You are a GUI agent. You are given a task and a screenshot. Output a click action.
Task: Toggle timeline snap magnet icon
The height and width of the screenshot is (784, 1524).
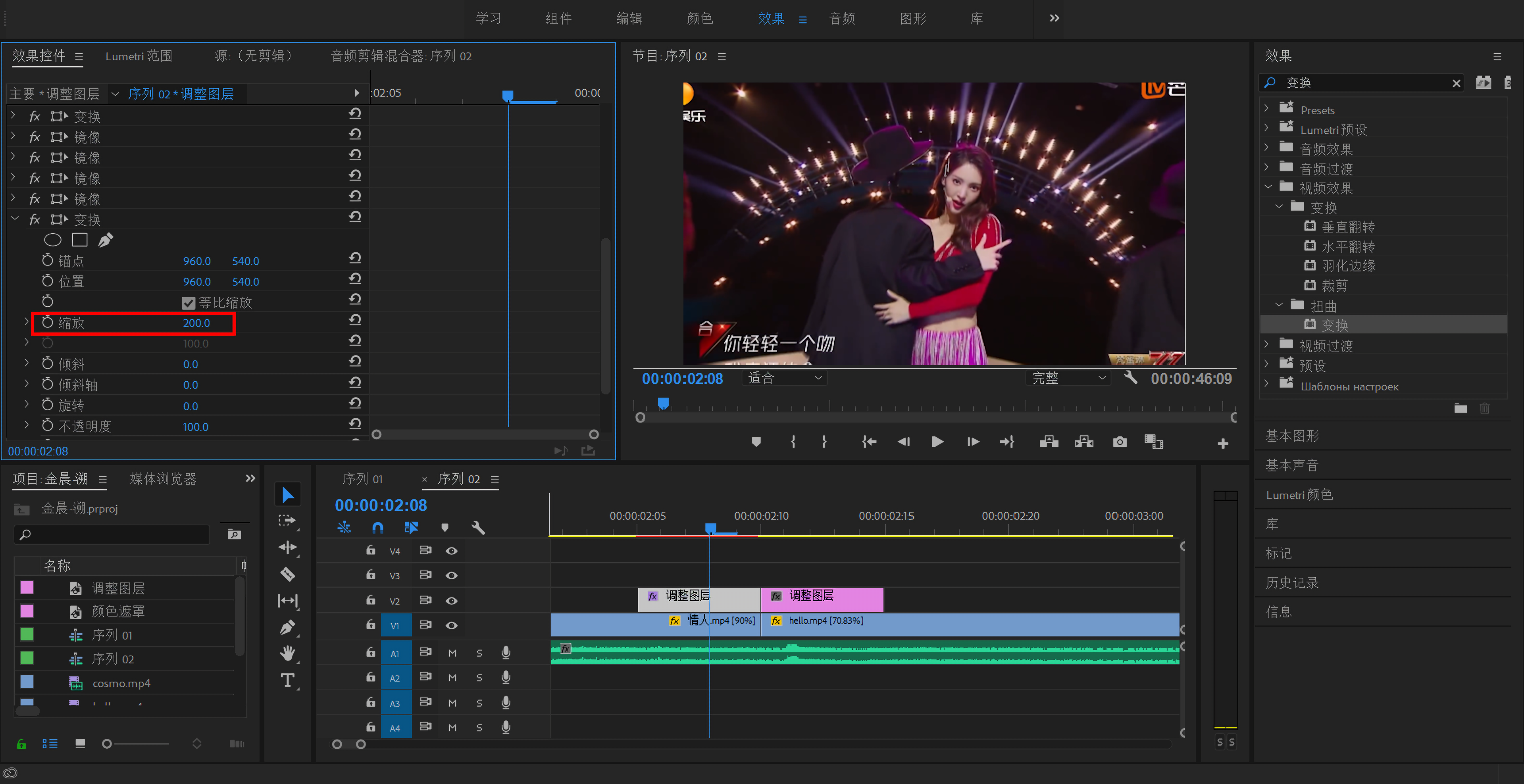click(377, 527)
